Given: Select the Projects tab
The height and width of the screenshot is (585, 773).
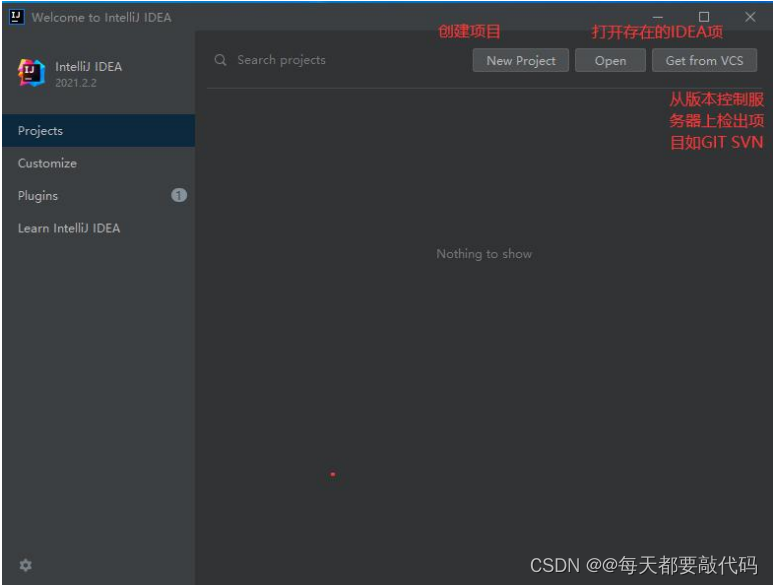Looking at the screenshot, I should tap(99, 131).
